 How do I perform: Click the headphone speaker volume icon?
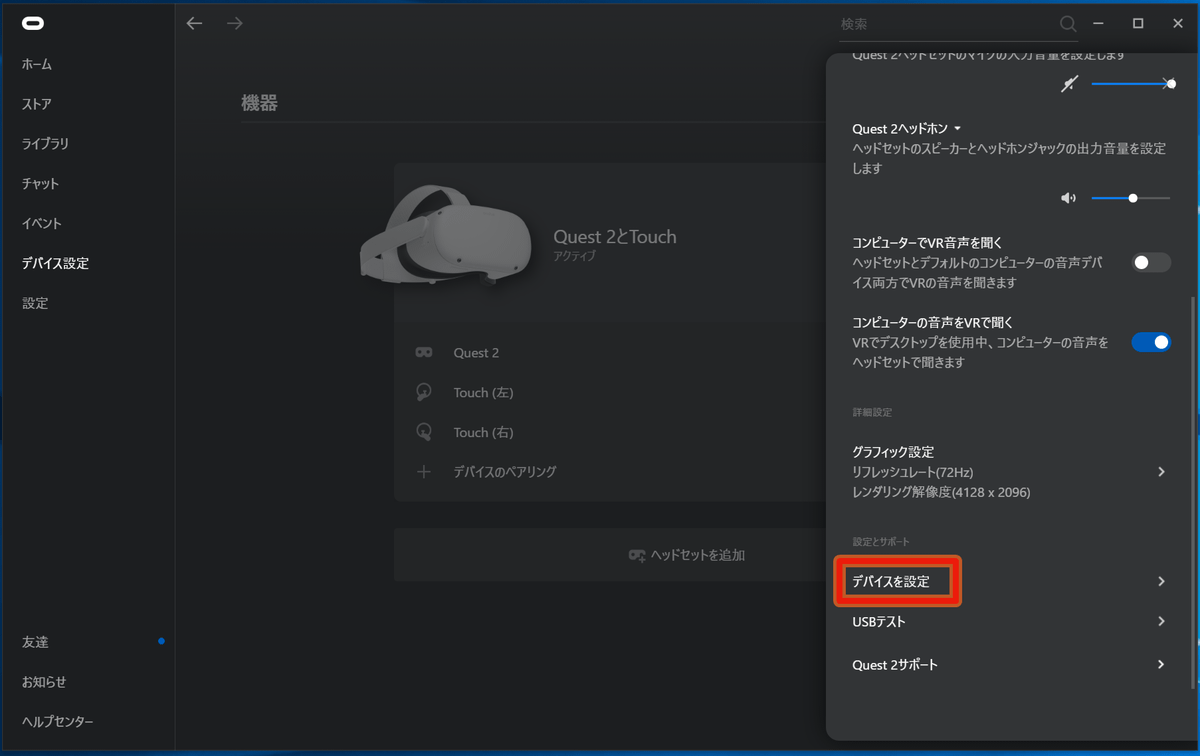[1068, 198]
